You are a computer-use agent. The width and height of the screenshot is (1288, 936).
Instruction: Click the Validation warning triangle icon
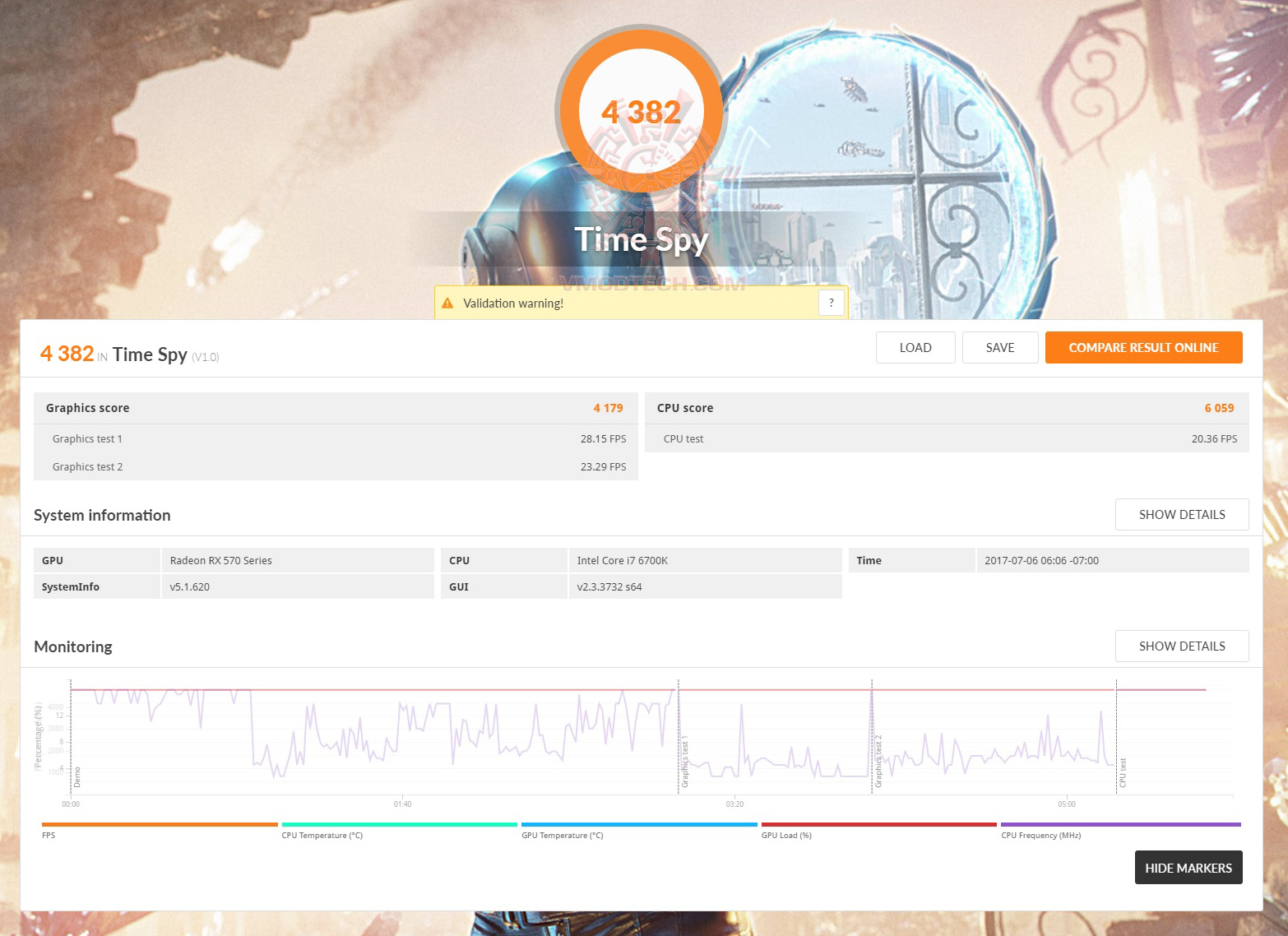(x=447, y=304)
